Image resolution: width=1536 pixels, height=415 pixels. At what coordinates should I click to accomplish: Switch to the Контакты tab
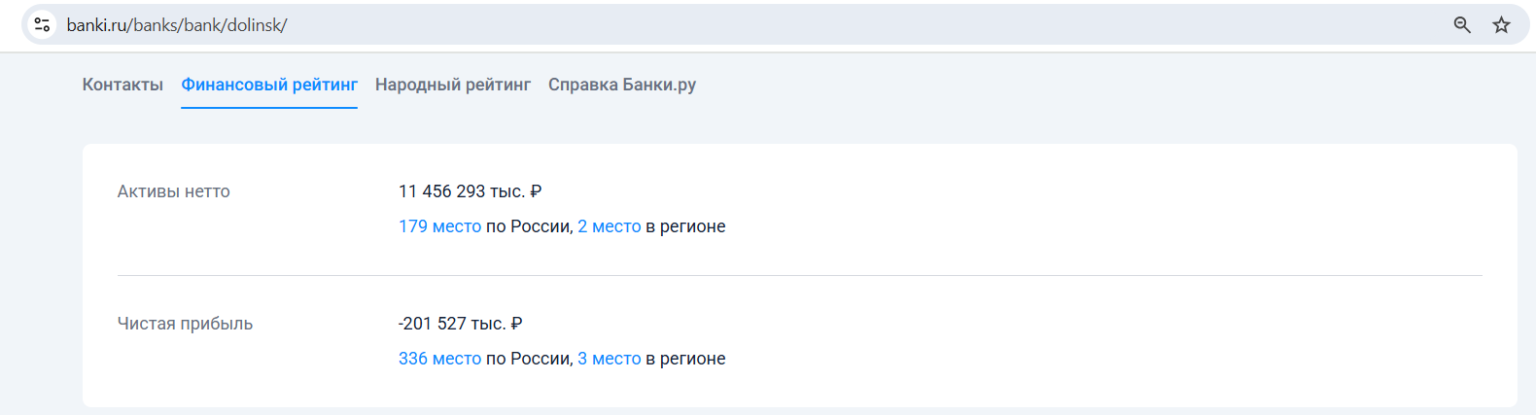pyautogui.click(x=122, y=85)
